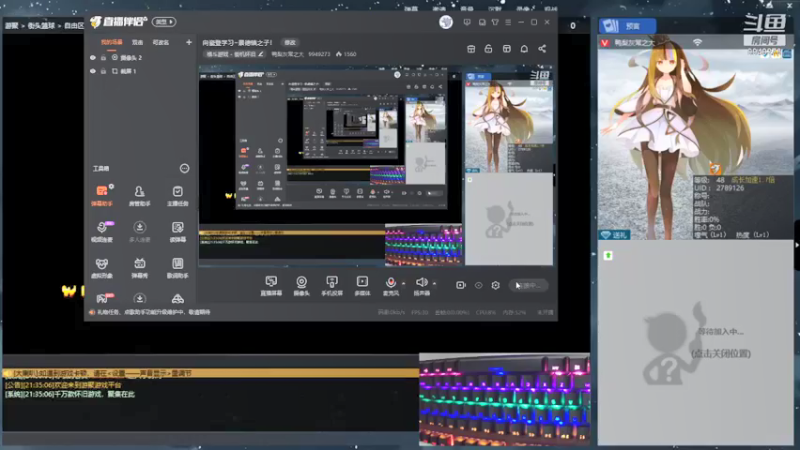Open the 主播任务 tool
The height and width of the screenshot is (450, 800).
178,195
